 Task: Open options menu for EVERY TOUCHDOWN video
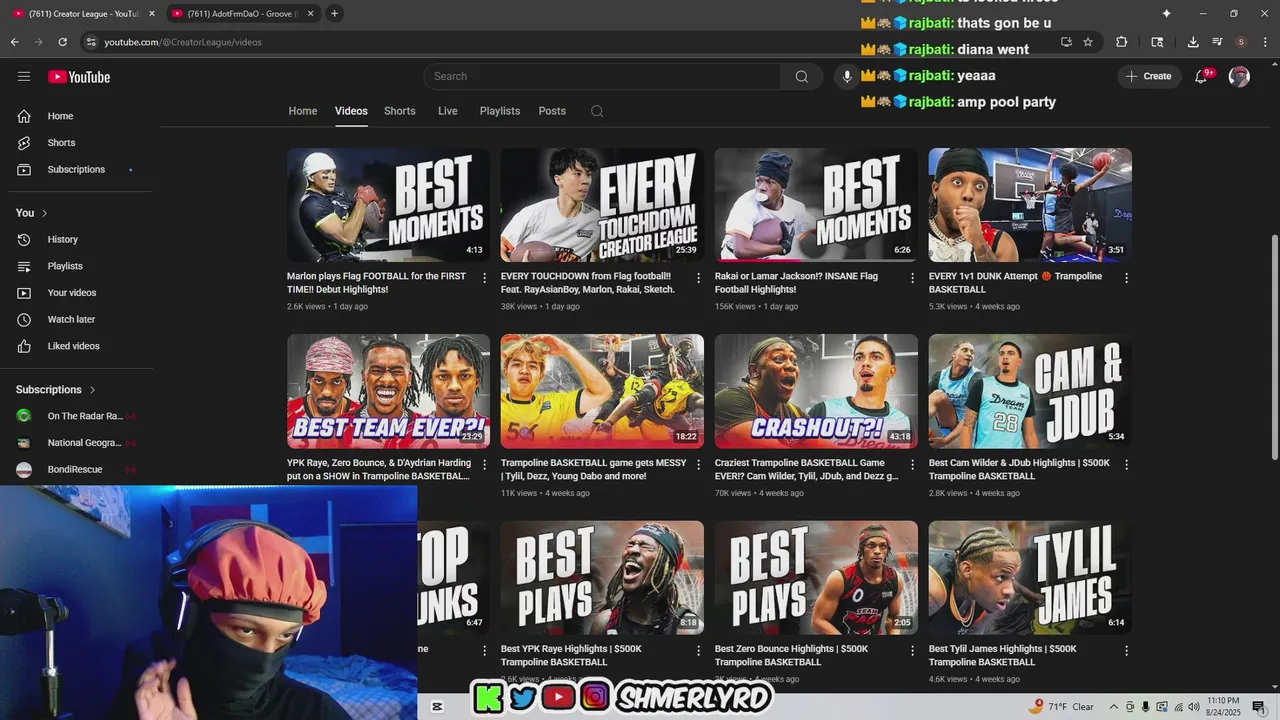[698, 278]
